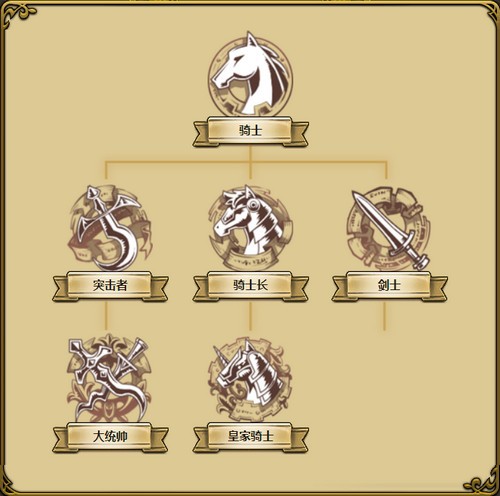Viewport: 500px width, 496px height.
Task: Click the unicorn 皇家骑士 emblem
Action: [250, 380]
